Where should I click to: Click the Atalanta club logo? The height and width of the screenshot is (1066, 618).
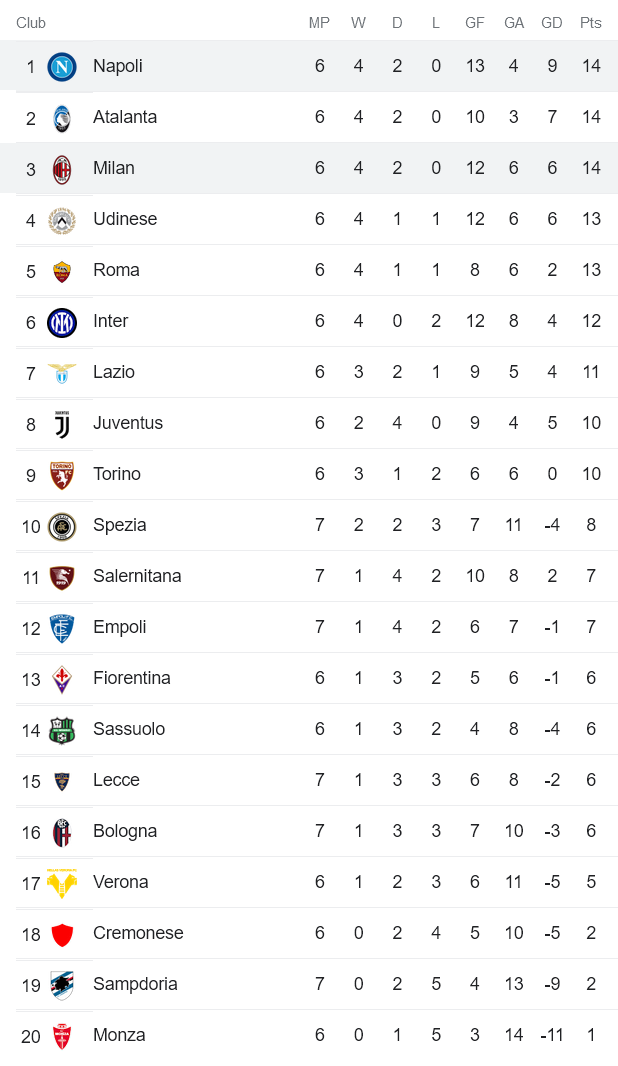coord(62,118)
